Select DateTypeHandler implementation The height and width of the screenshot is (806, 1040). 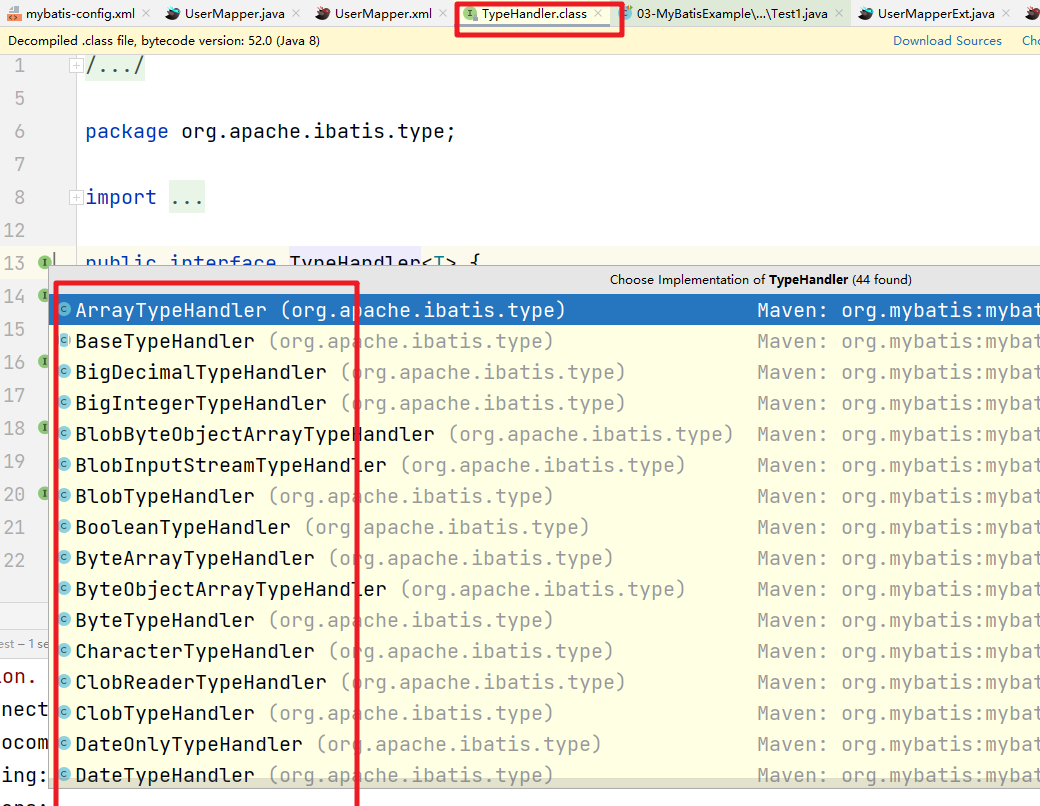545,775
